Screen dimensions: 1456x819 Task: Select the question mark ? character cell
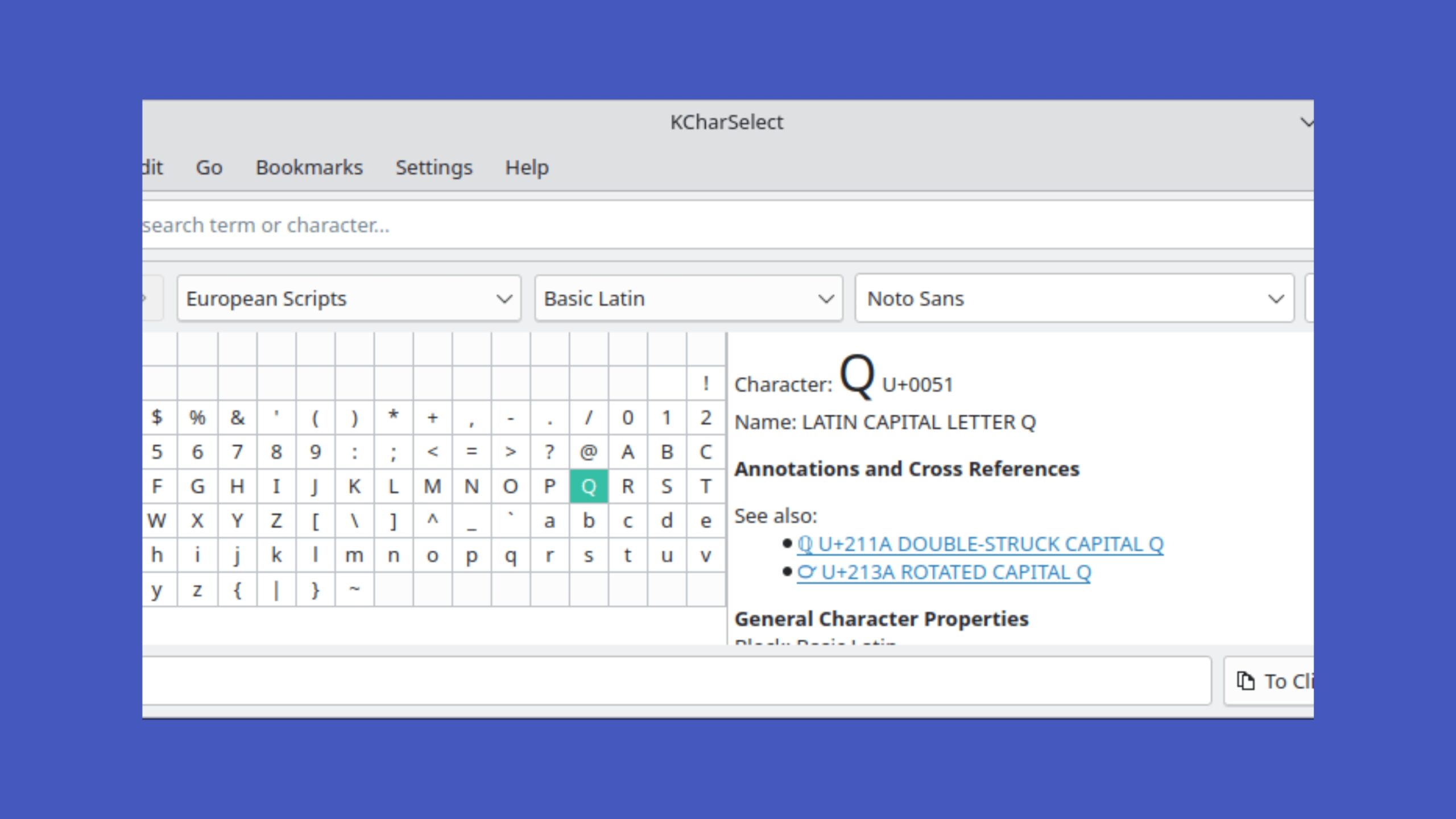(x=549, y=452)
